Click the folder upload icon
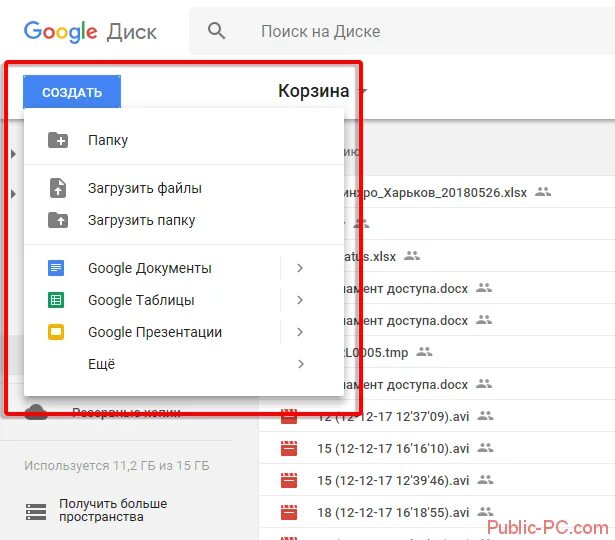The width and height of the screenshot is (615, 540). click(x=58, y=220)
